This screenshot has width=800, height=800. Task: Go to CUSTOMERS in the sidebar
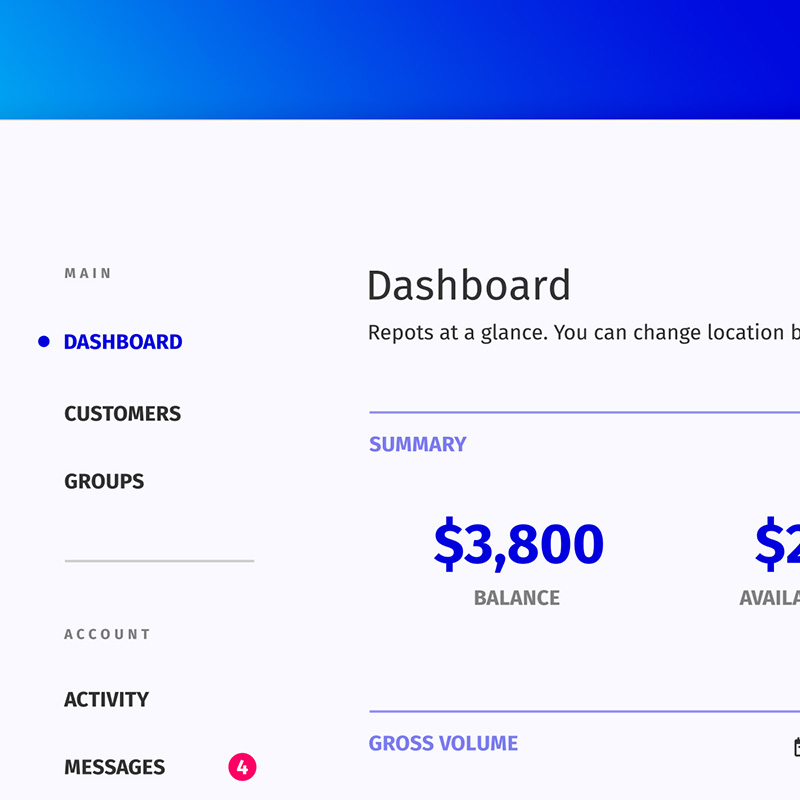click(x=122, y=413)
